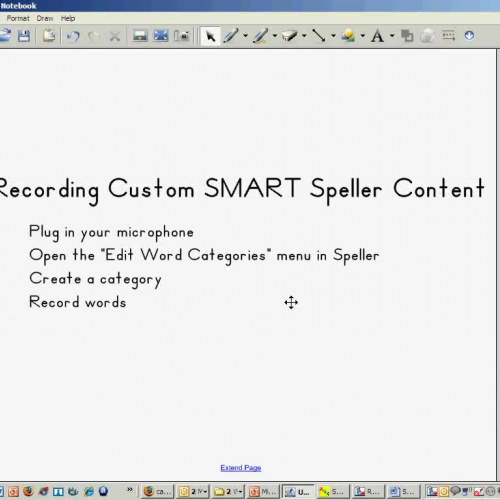Screen dimensions: 500x500
Task: Open the Help menu
Action: click(x=68, y=18)
